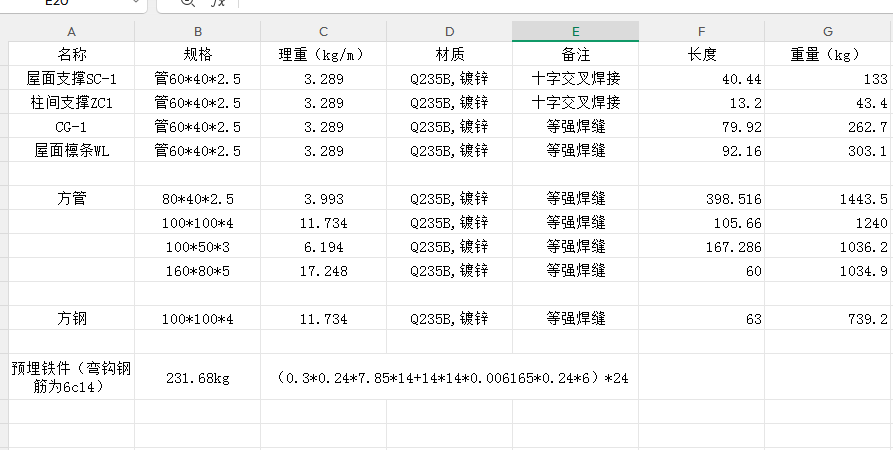Click the 40.44 length cell
Image resolution: width=893 pixels, height=450 pixels.
tap(701, 78)
